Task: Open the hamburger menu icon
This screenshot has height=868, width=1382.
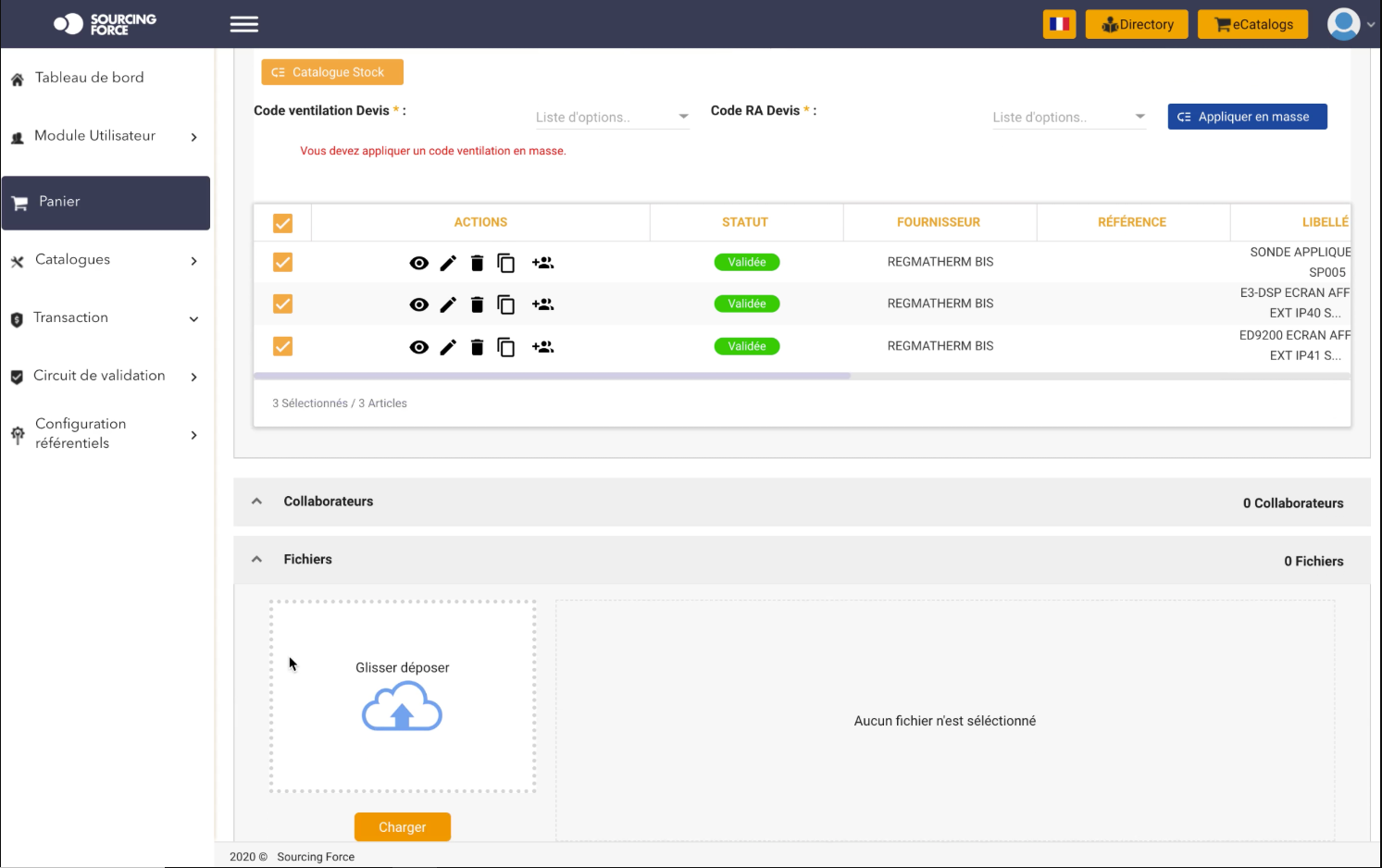Action: tap(244, 24)
